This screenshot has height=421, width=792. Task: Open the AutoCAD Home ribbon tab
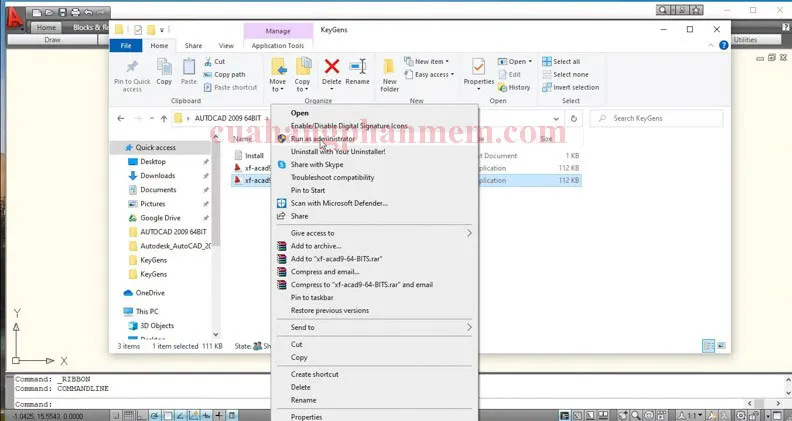(x=46, y=27)
